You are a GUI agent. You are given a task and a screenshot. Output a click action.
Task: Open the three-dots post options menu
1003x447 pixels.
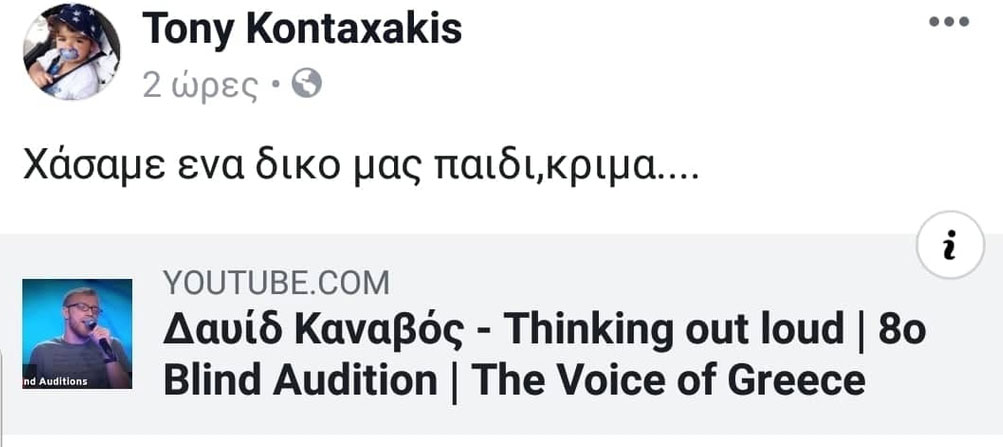[949, 22]
